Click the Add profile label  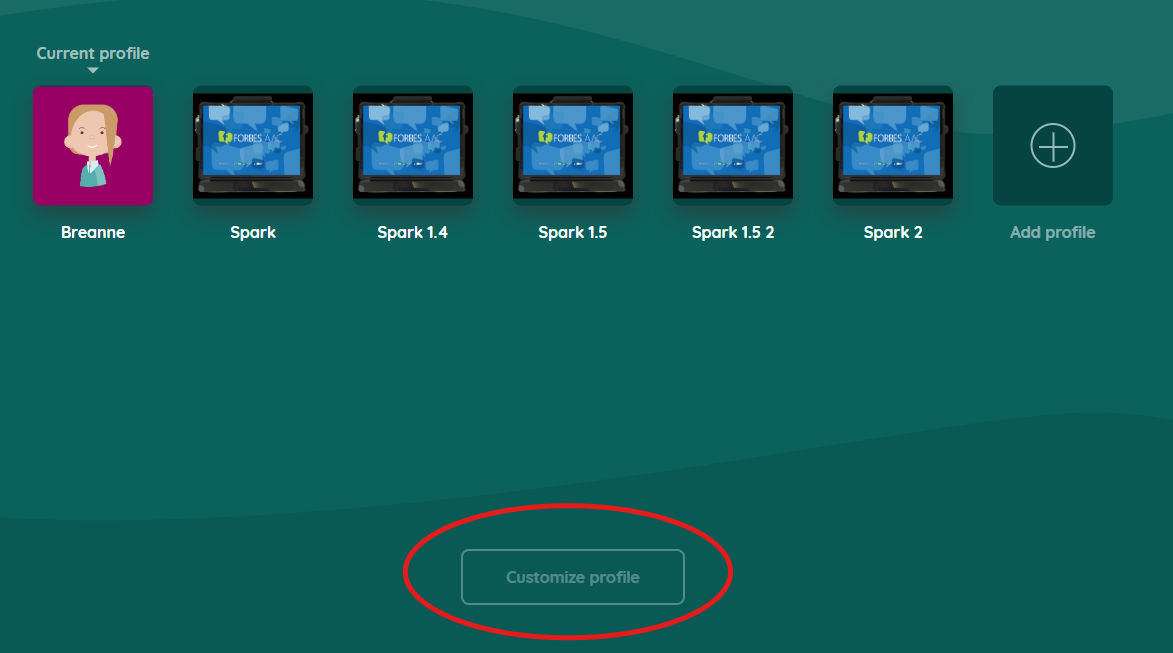point(1052,232)
